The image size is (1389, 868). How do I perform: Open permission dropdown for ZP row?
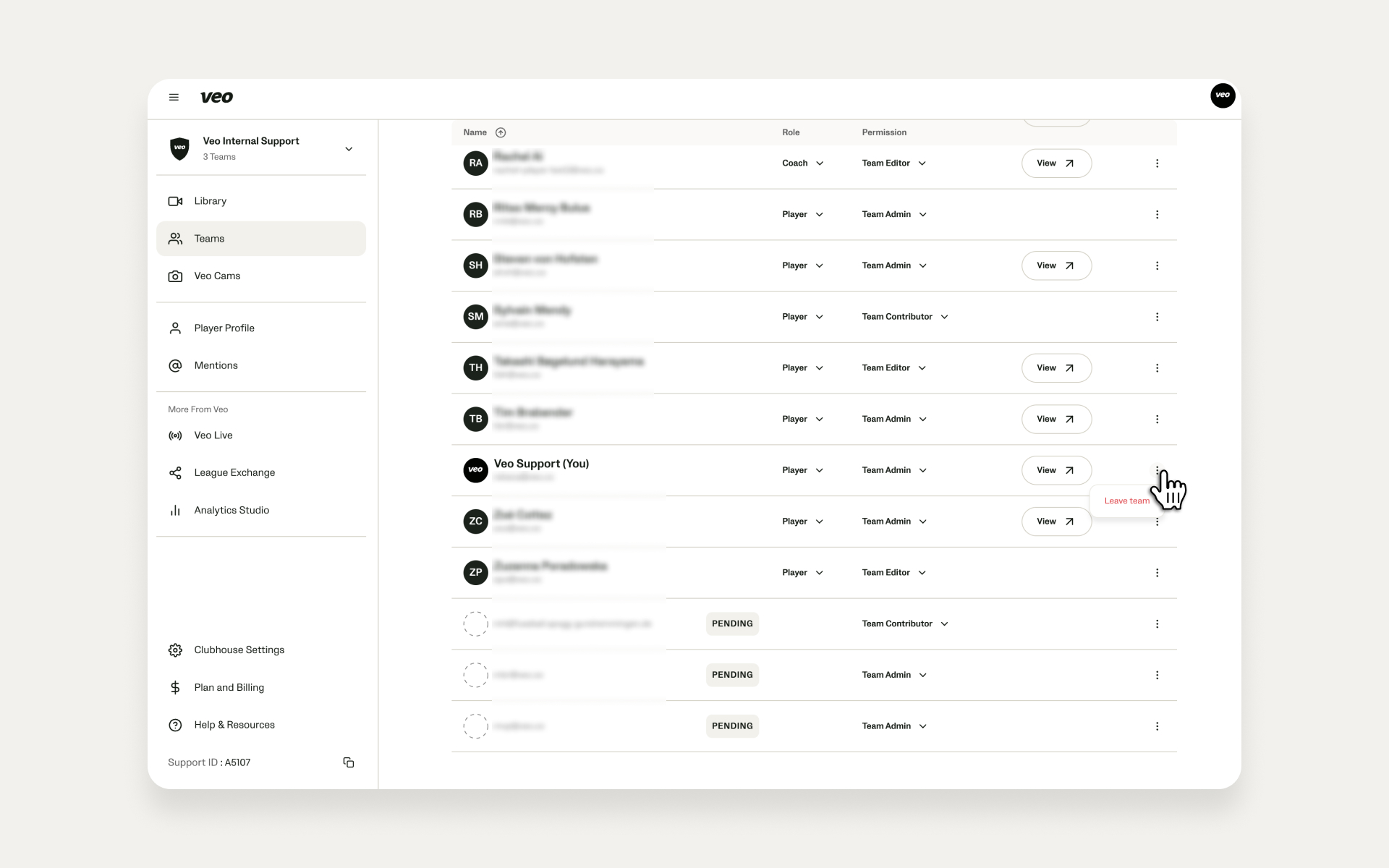click(894, 573)
